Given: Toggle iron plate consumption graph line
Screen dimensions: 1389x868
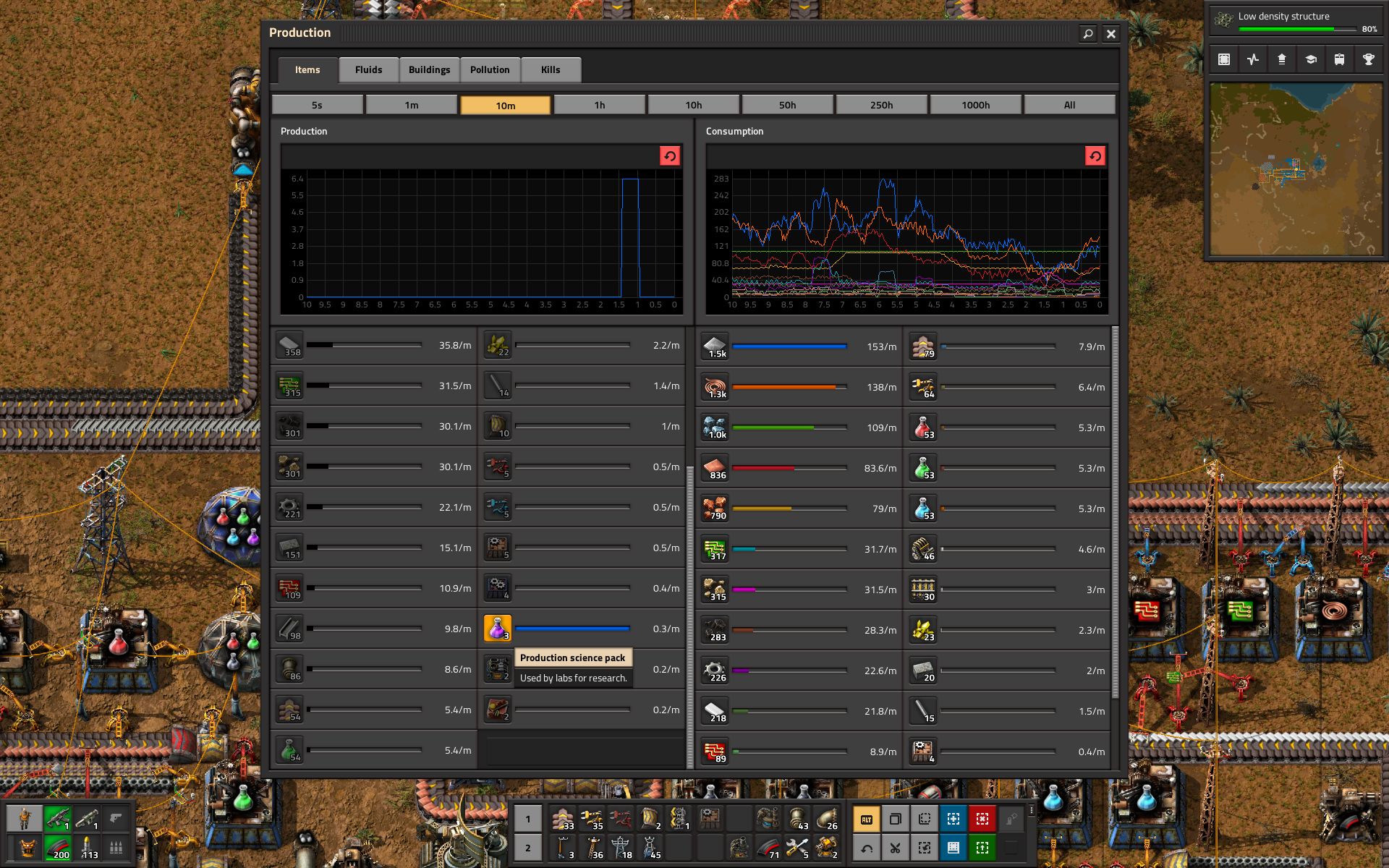Looking at the screenshot, I should (715, 346).
